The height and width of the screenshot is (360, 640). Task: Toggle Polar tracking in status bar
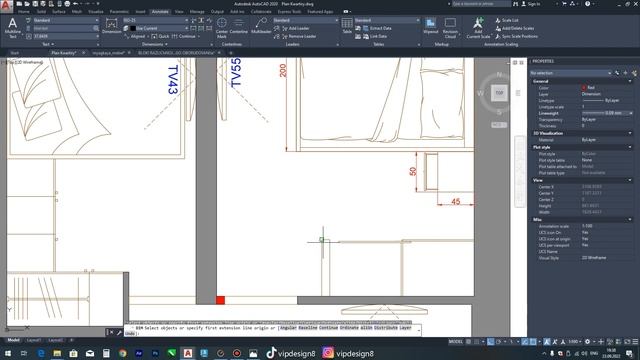[498, 342]
